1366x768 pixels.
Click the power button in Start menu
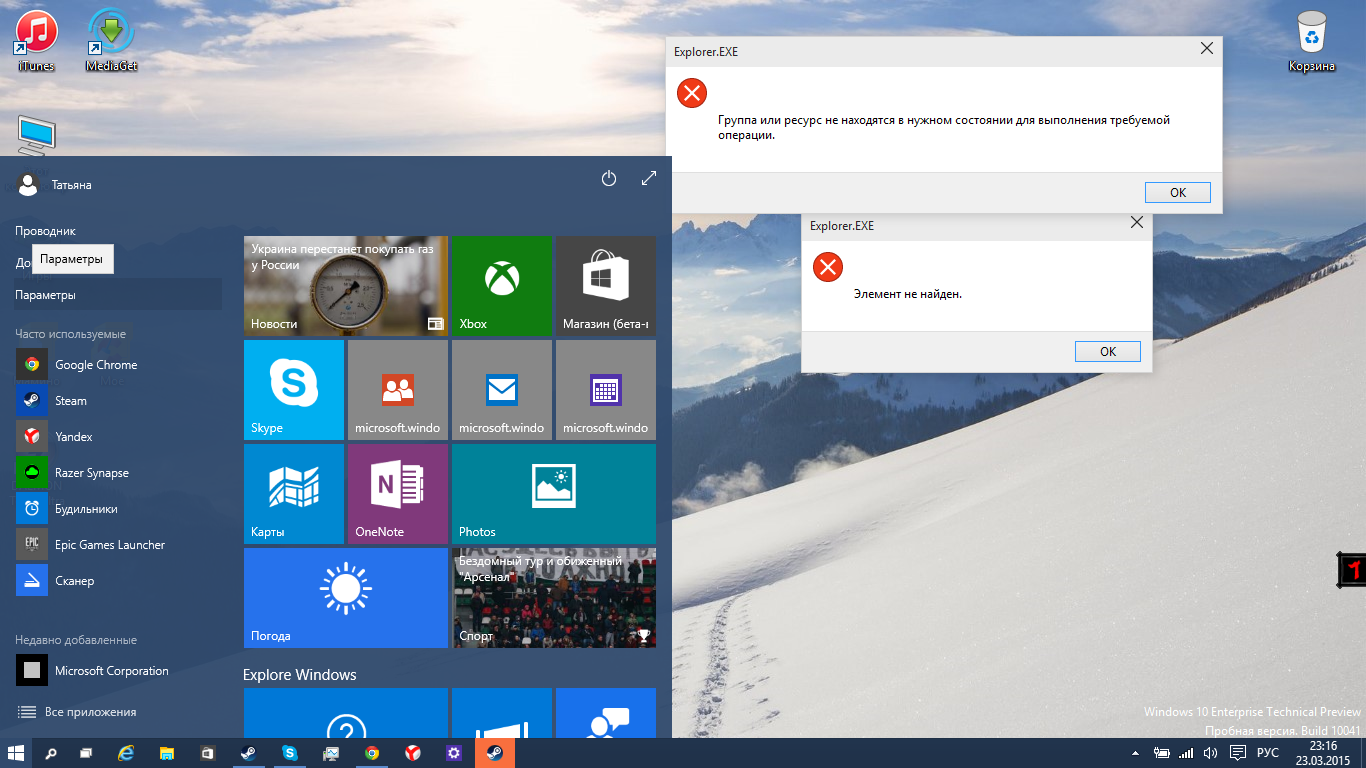[609, 179]
